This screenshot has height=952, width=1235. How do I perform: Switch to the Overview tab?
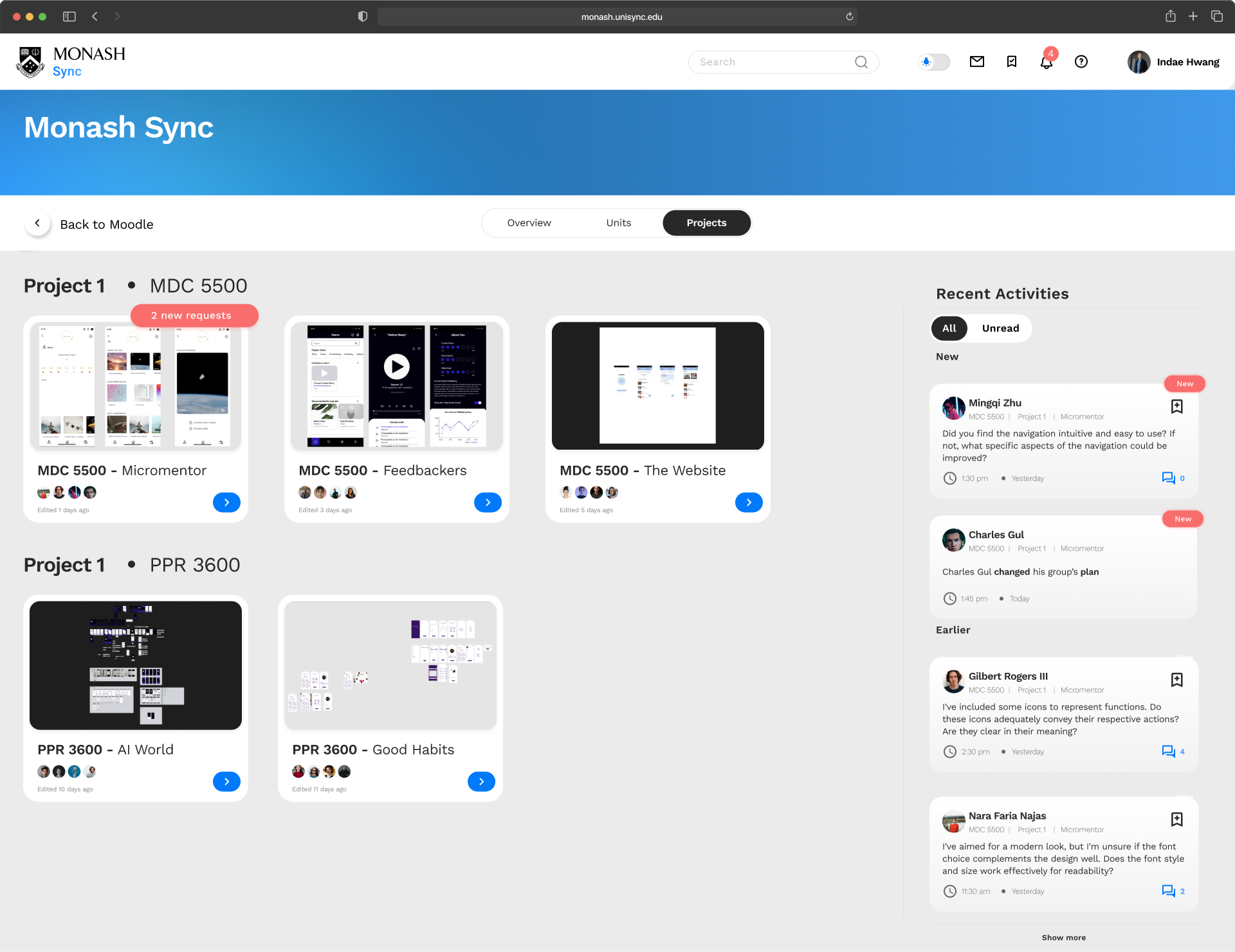(x=529, y=223)
